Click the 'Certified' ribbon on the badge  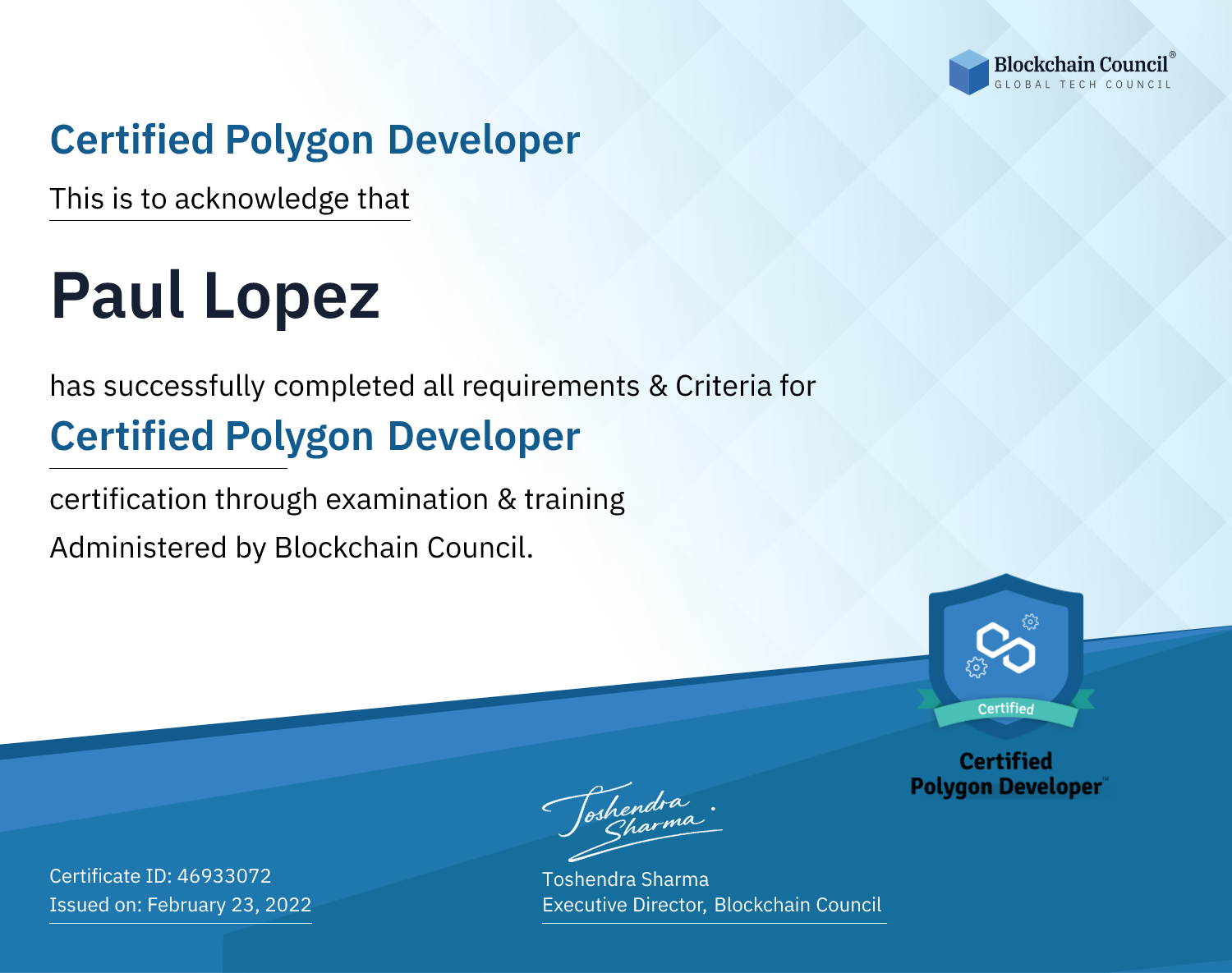click(1006, 709)
